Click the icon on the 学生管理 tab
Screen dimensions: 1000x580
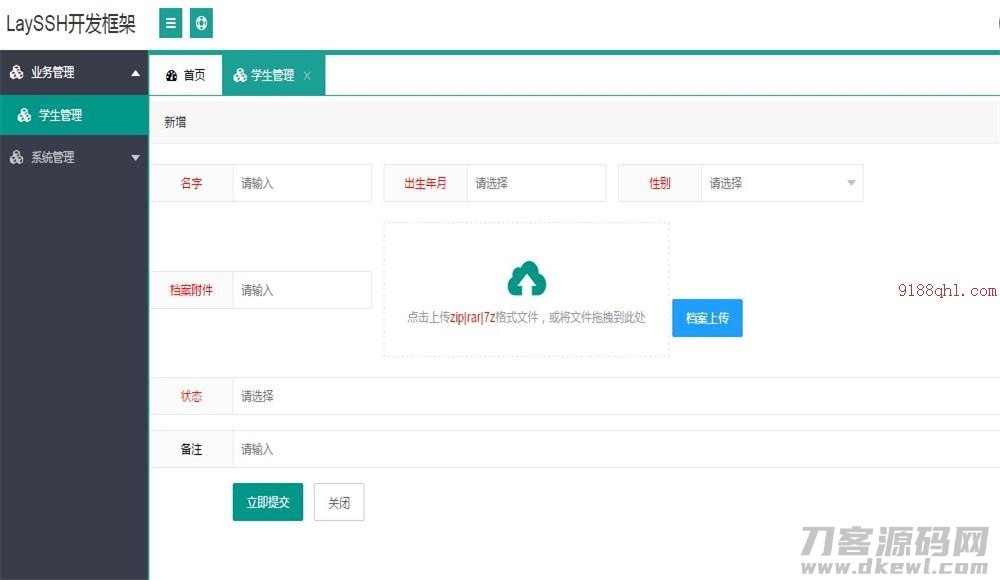[239, 74]
